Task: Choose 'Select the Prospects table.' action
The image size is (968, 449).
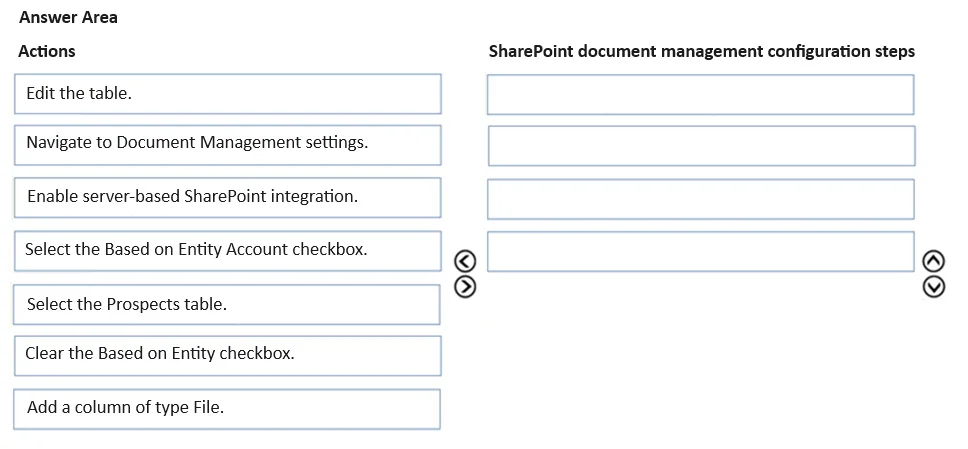Action: tap(227, 304)
